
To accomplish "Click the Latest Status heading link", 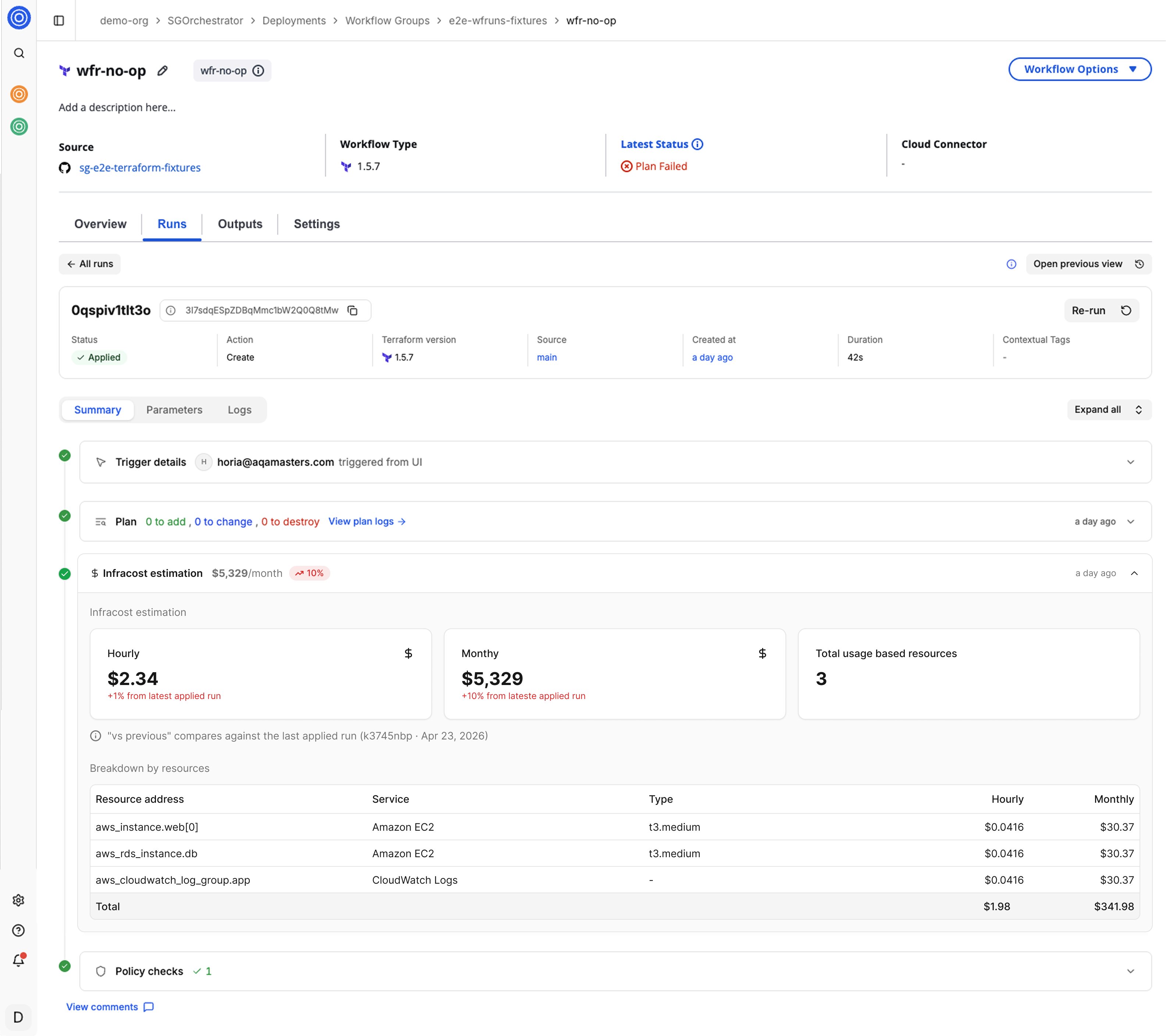I will [654, 144].
